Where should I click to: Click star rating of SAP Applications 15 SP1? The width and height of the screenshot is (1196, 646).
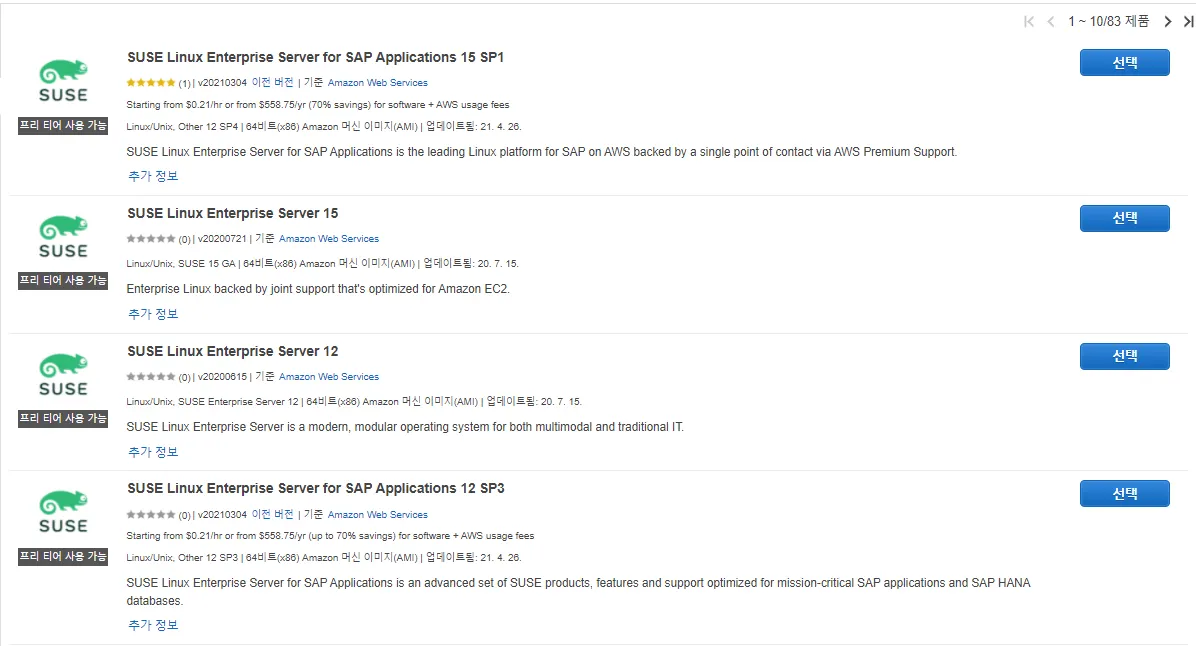[151, 82]
